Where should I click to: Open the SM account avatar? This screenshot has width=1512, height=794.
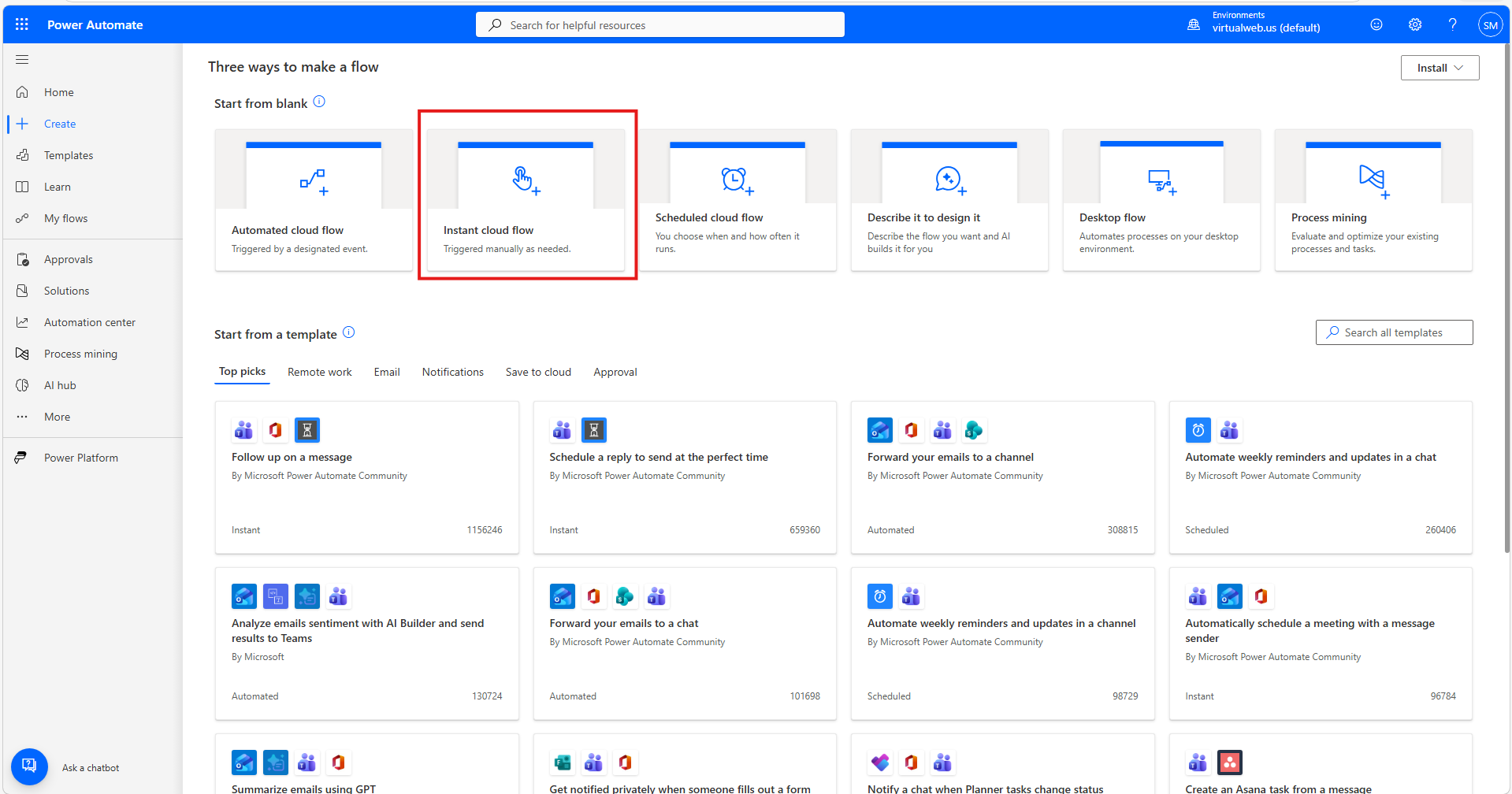point(1490,24)
